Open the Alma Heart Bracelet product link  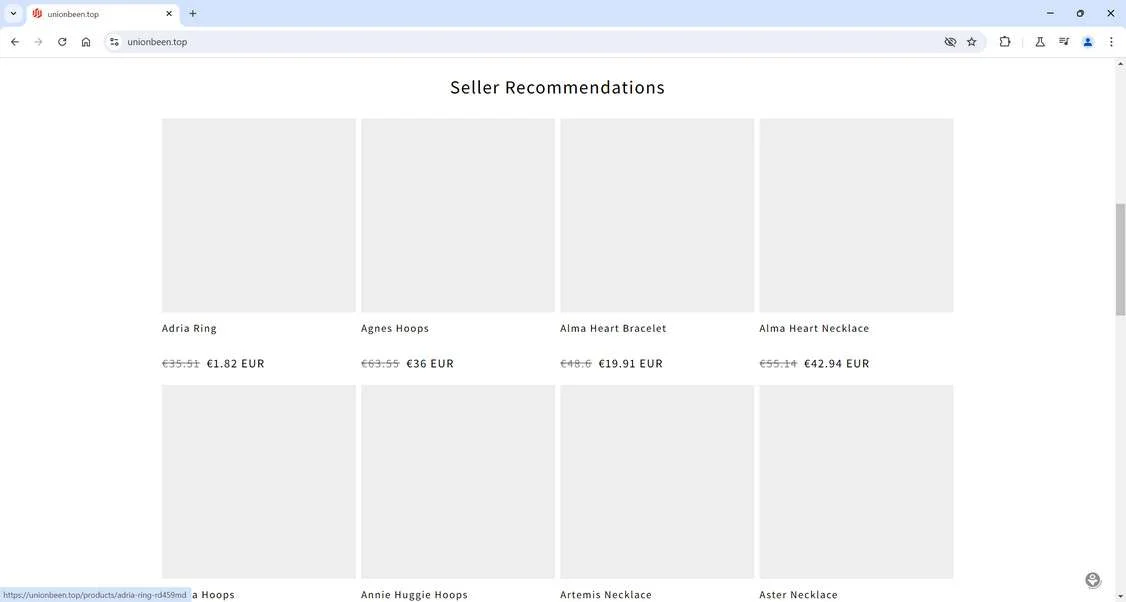click(x=613, y=328)
